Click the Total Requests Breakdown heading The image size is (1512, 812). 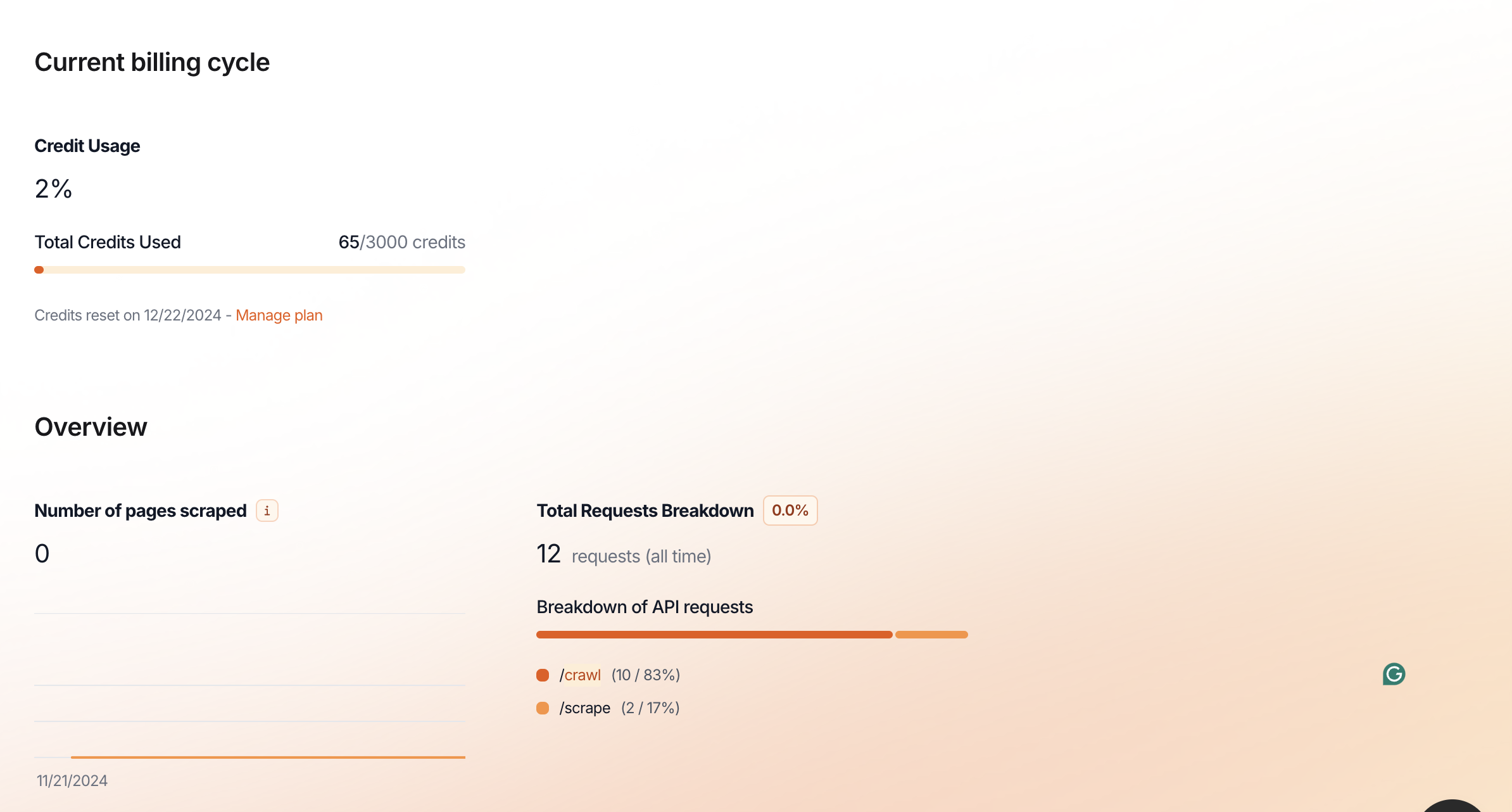pyautogui.click(x=645, y=511)
